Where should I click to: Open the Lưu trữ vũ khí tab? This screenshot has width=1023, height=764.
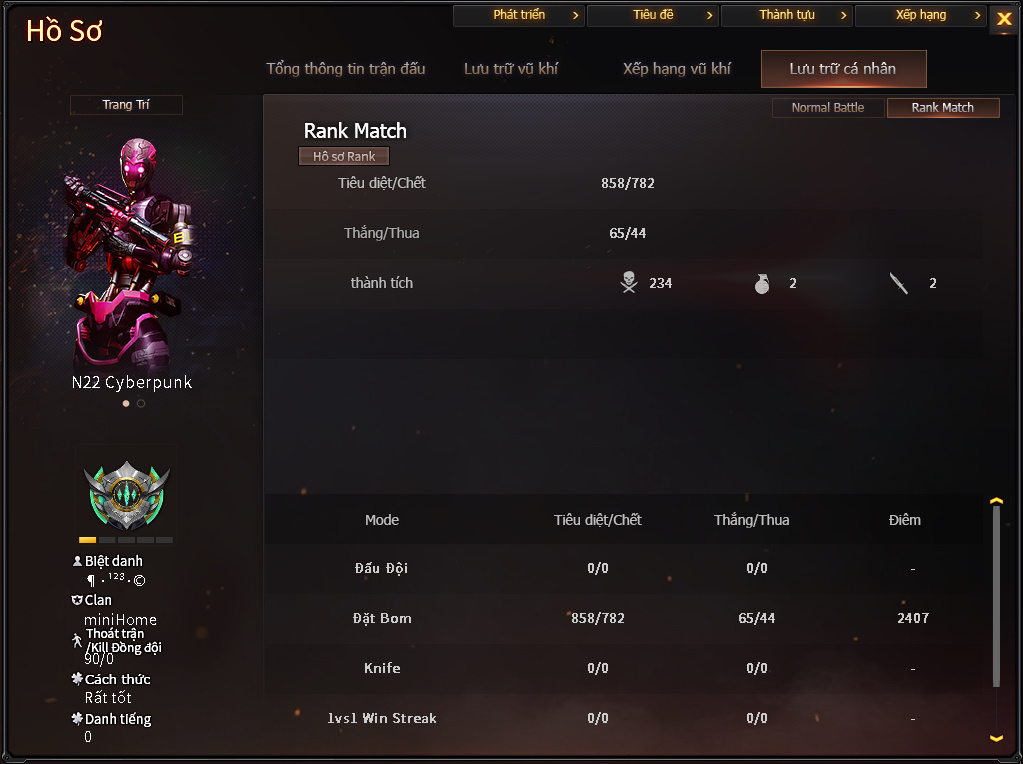511,69
